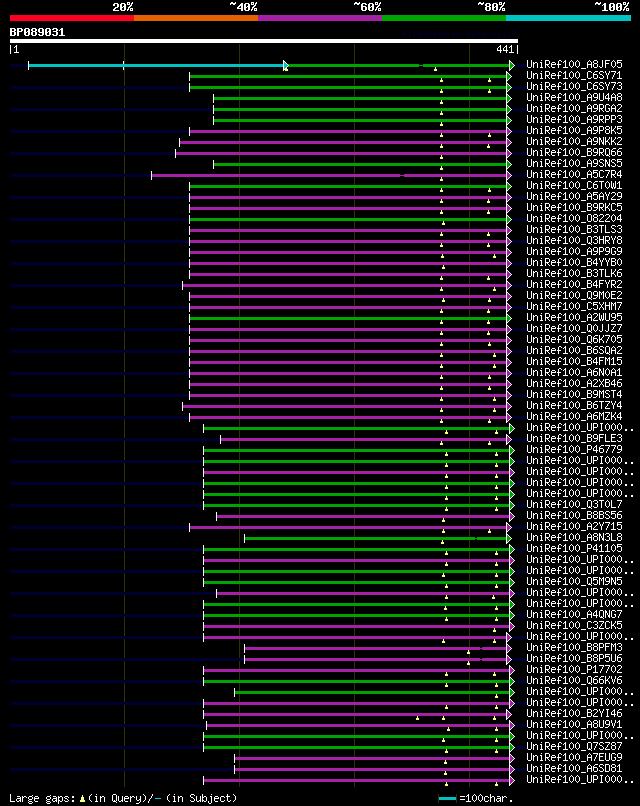Choose the UniRef100_Q3HRY8 hit label
Screen dimensions: 640x806
pos(574,241)
